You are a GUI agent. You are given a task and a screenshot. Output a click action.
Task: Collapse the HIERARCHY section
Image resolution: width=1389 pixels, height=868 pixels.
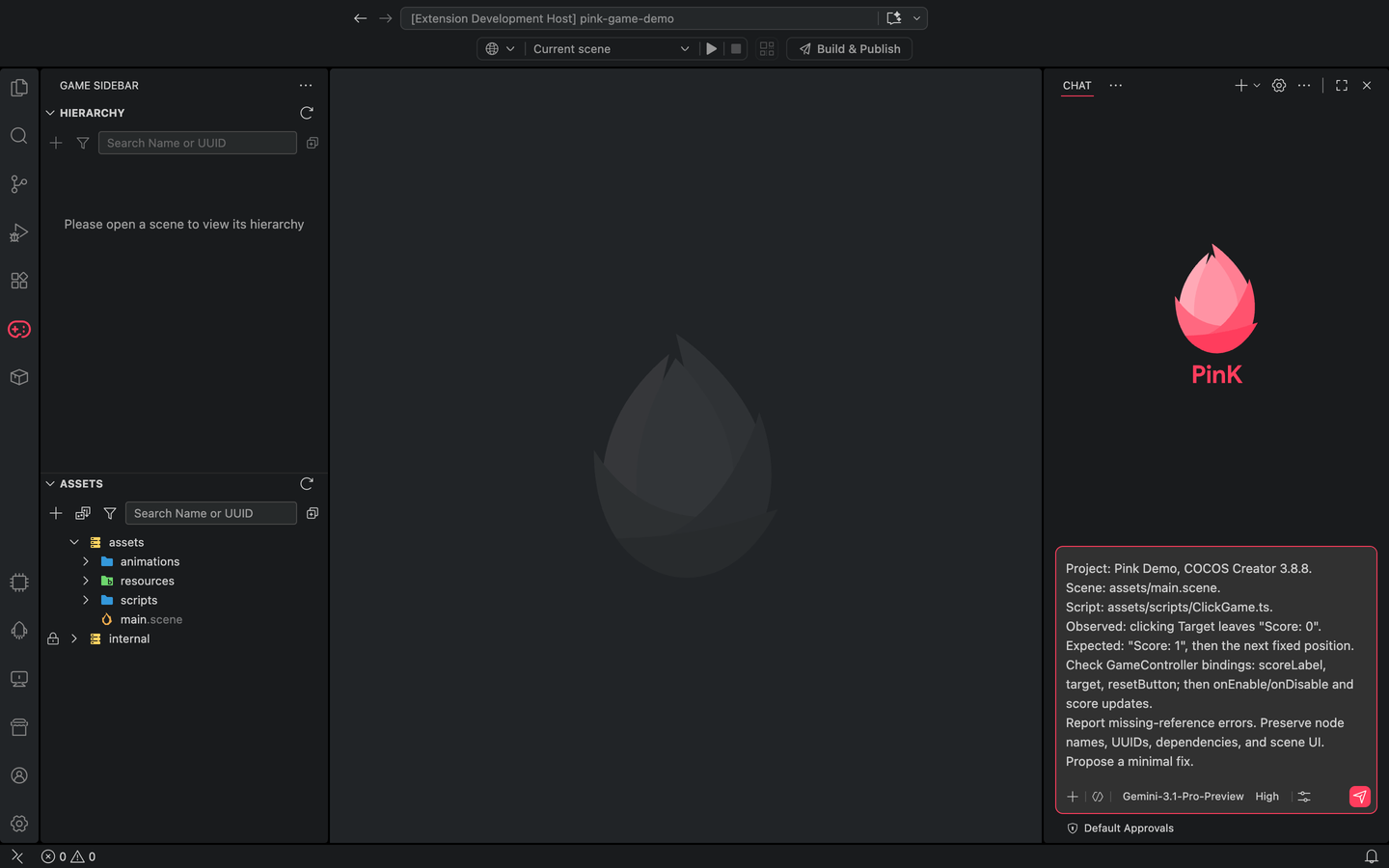[x=50, y=113]
